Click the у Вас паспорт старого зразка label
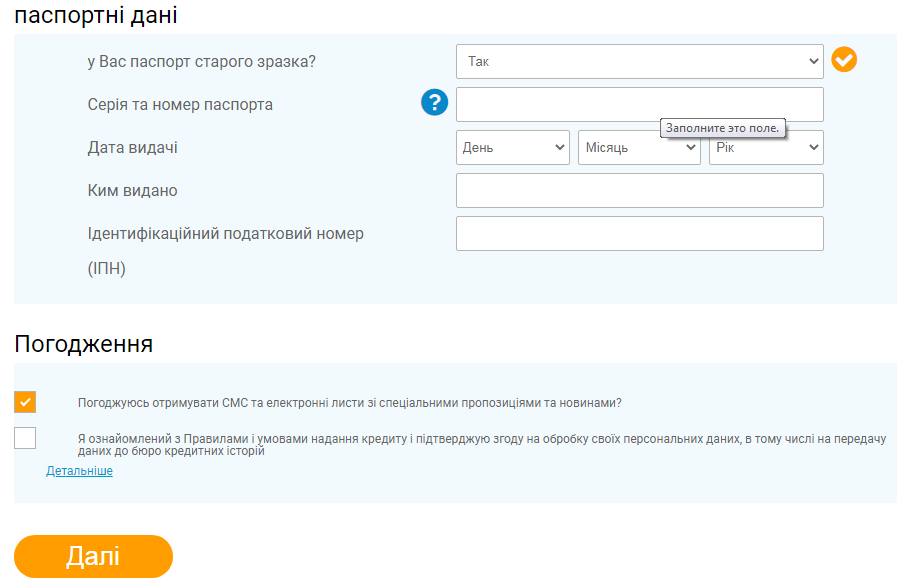Viewport: 910px width, 586px height. pos(201,62)
